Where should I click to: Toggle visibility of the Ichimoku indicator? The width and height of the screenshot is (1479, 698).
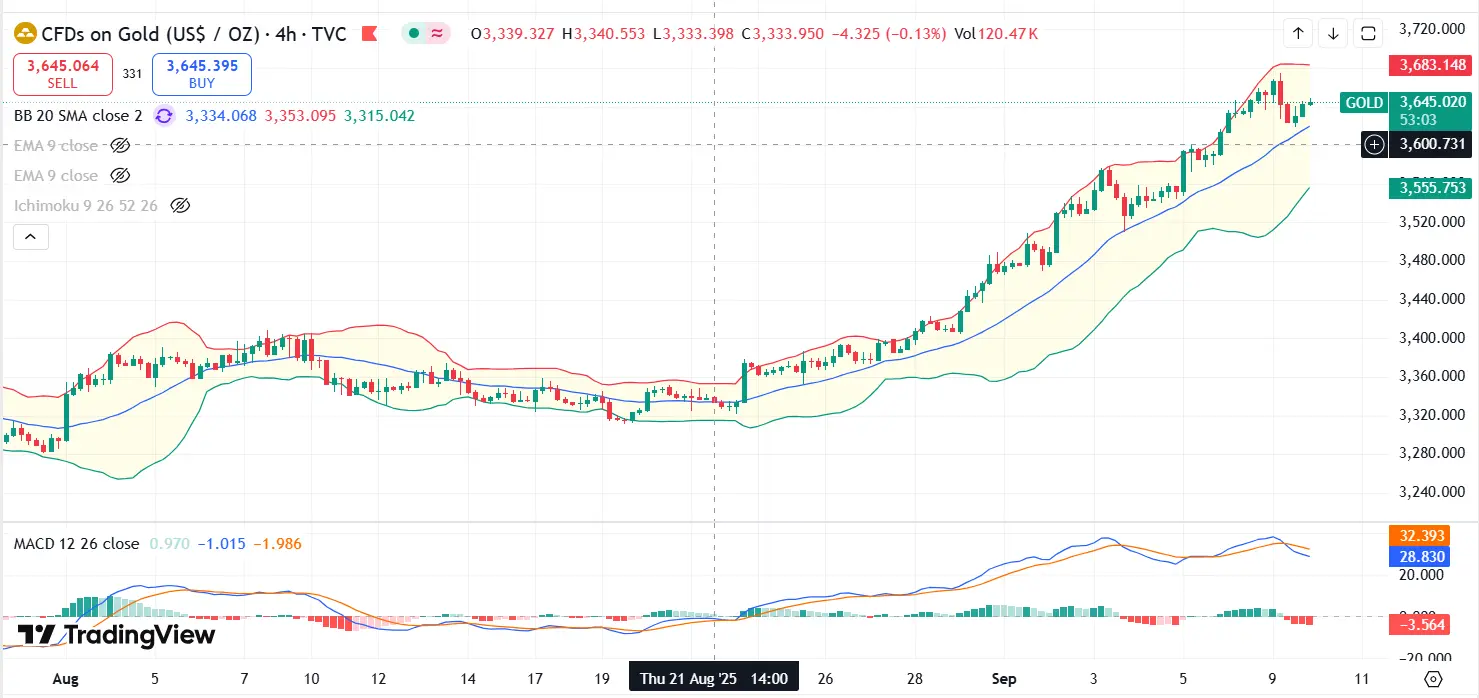180,205
